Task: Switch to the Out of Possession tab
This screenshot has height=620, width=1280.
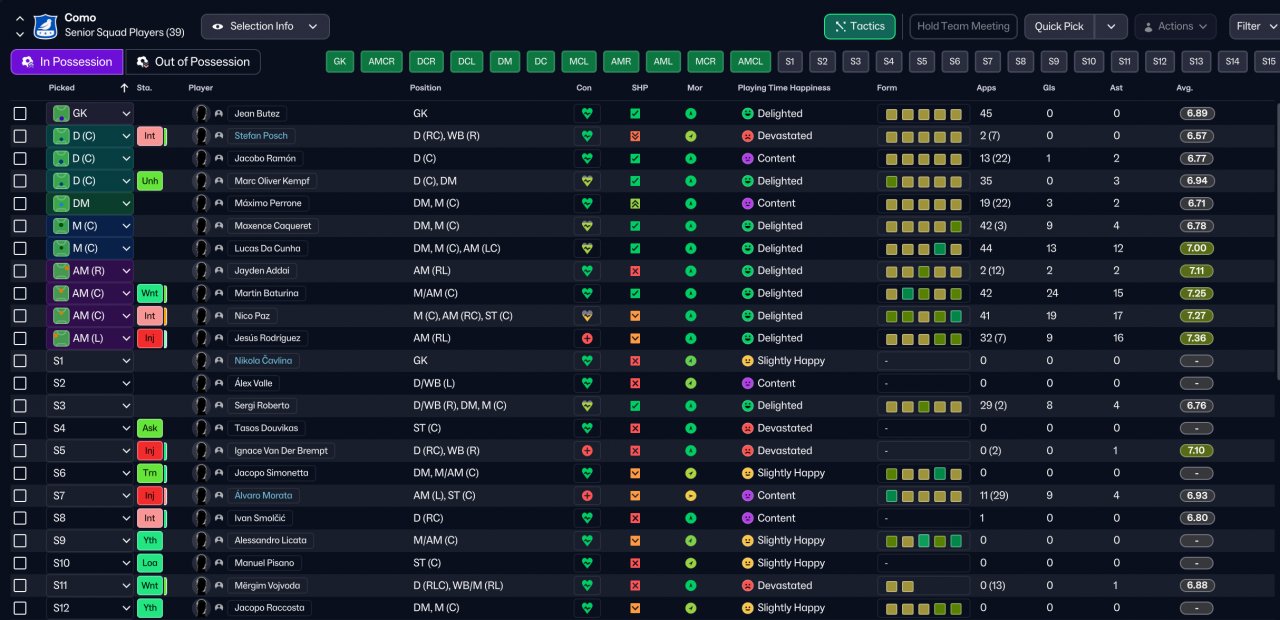Action: (192, 62)
